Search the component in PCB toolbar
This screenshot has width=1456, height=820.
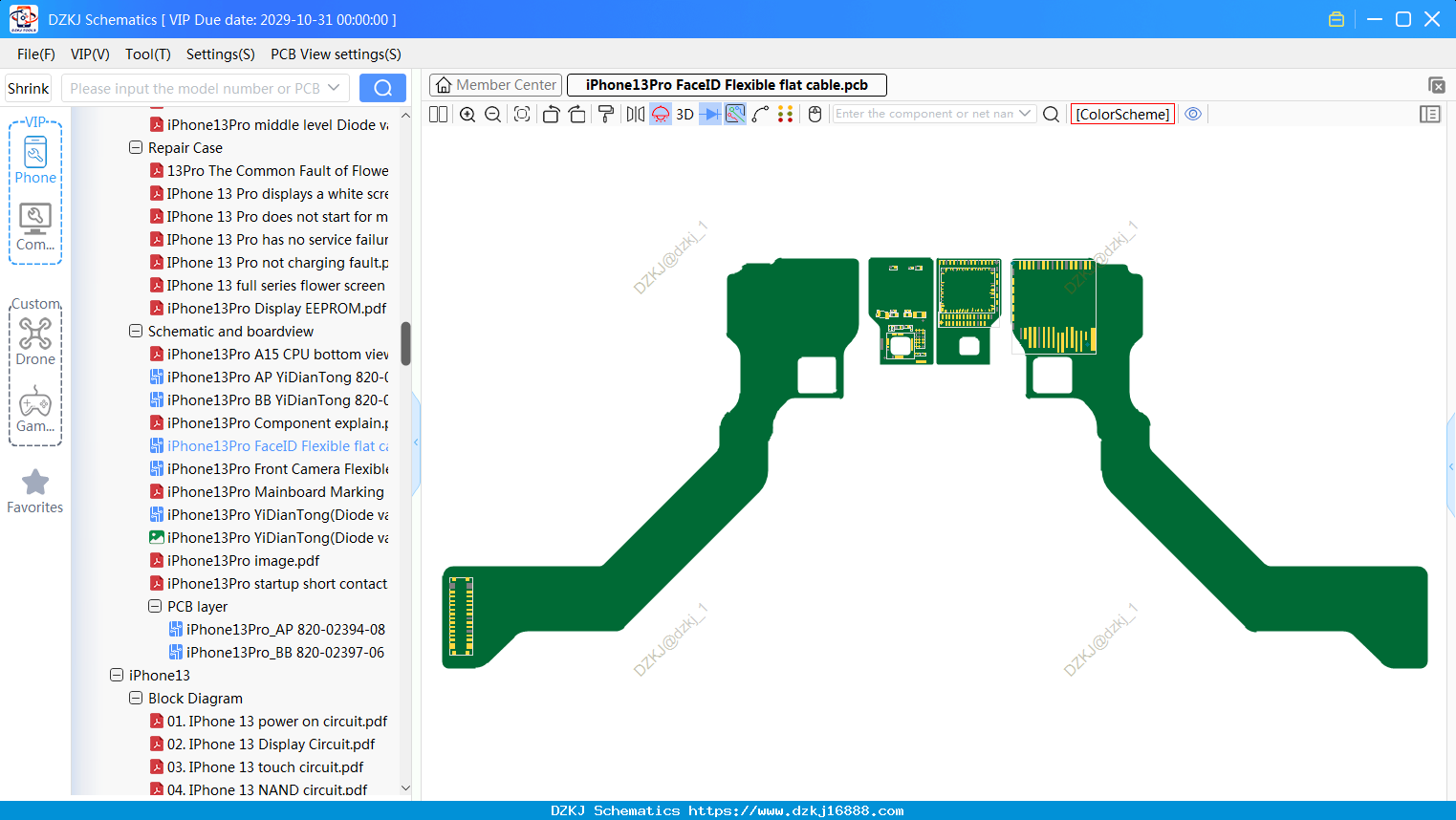[x=1051, y=114]
